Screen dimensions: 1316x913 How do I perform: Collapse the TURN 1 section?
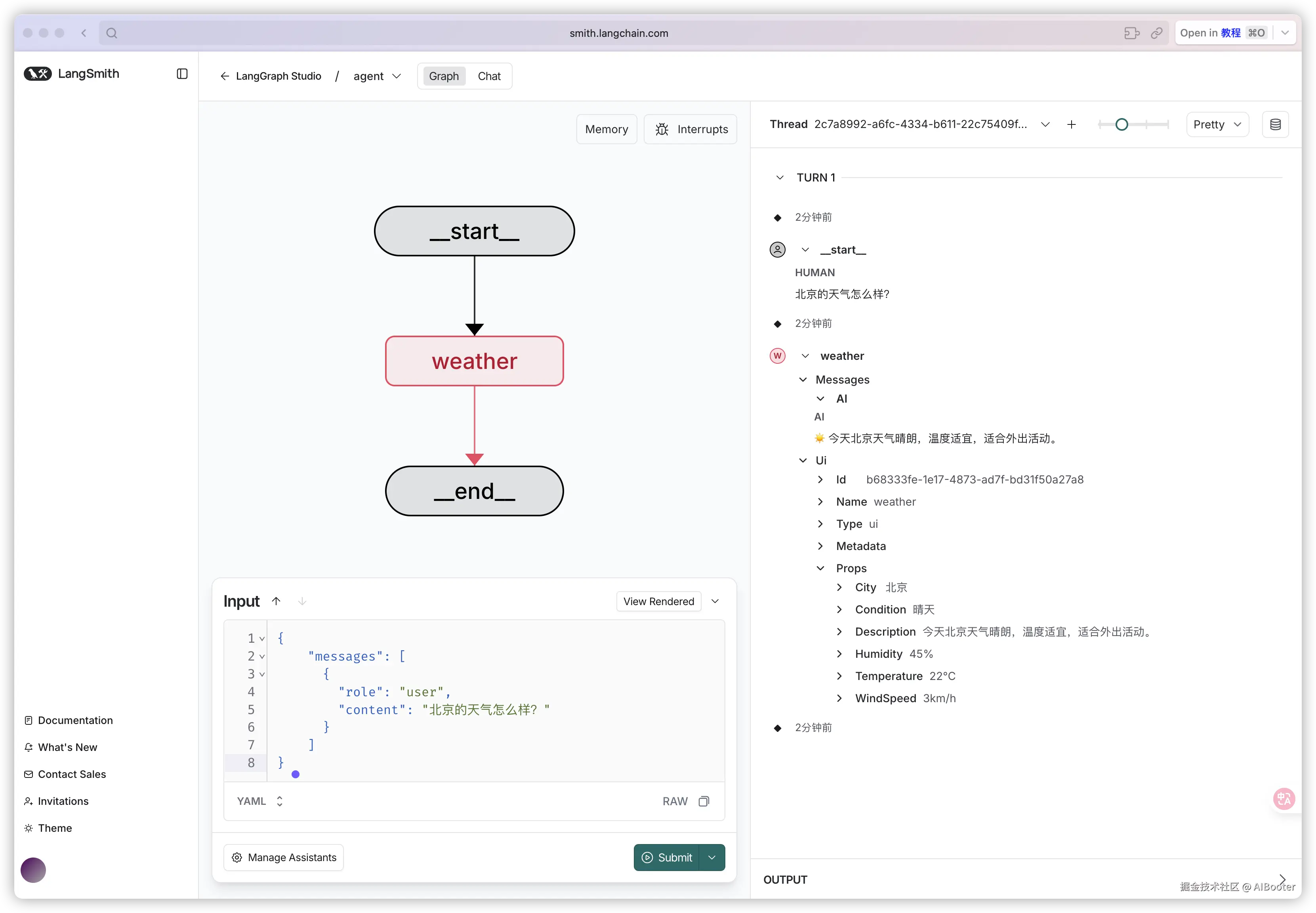click(x=780, y=178)
